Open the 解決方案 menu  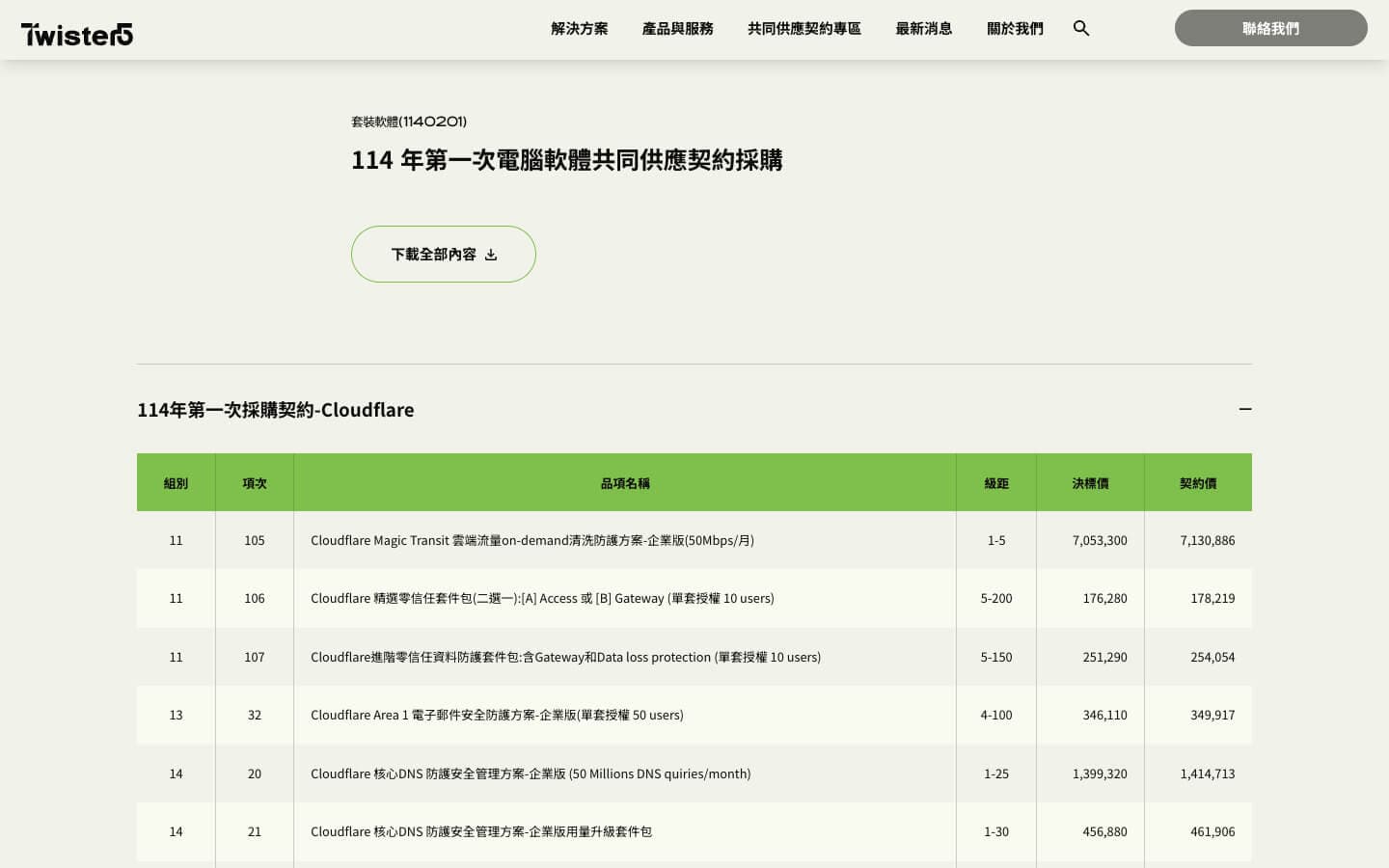pyautogui.click(x=580, y=29)
